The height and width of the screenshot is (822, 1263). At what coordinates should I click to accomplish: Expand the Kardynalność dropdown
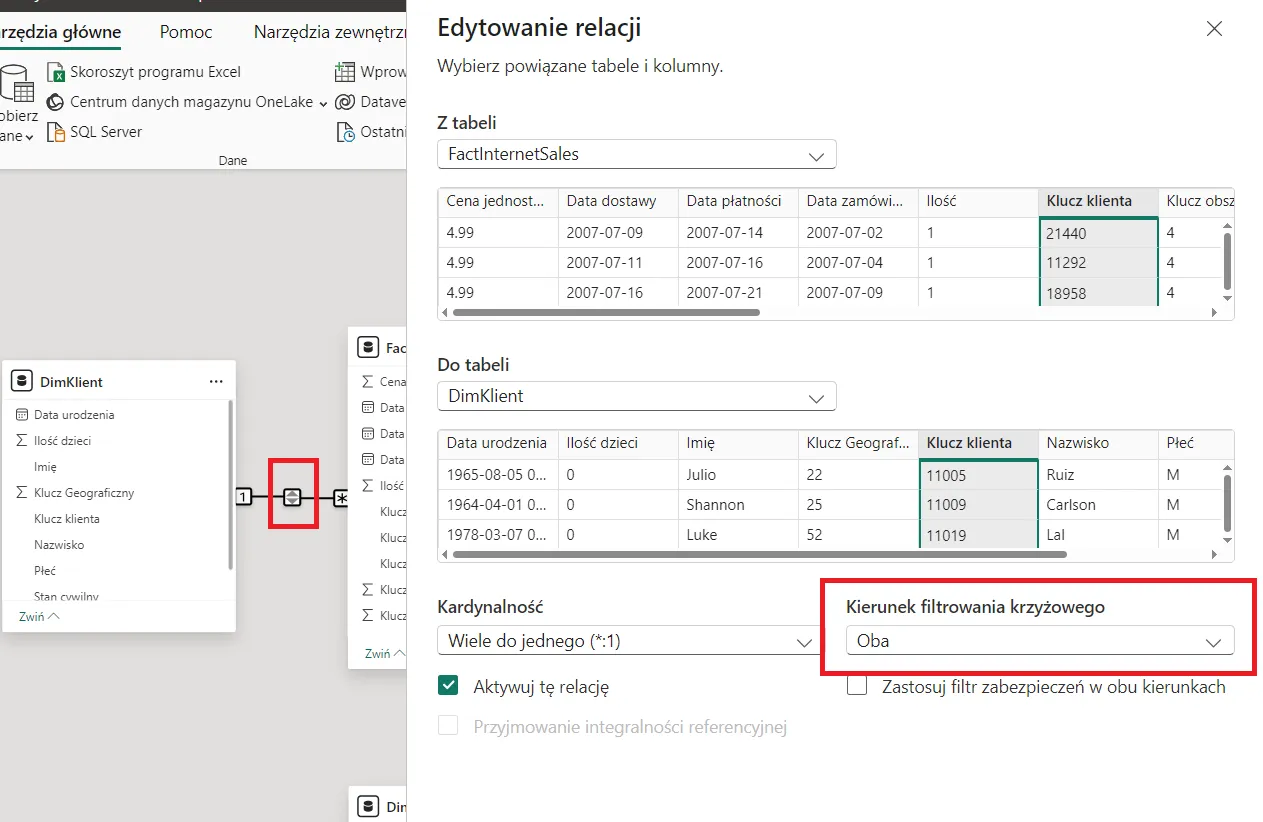point(628,641)
